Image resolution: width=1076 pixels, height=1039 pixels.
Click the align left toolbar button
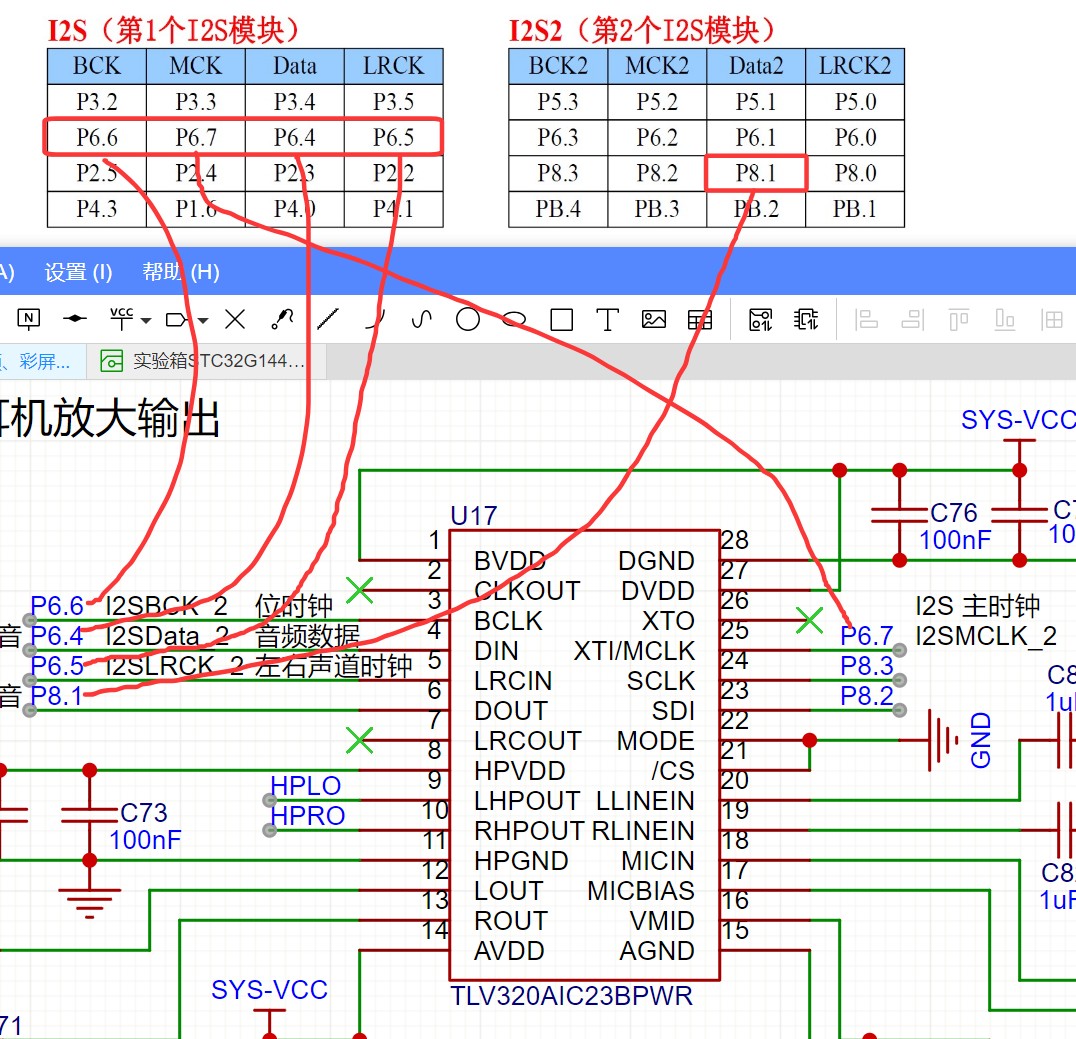click(866, 320)
